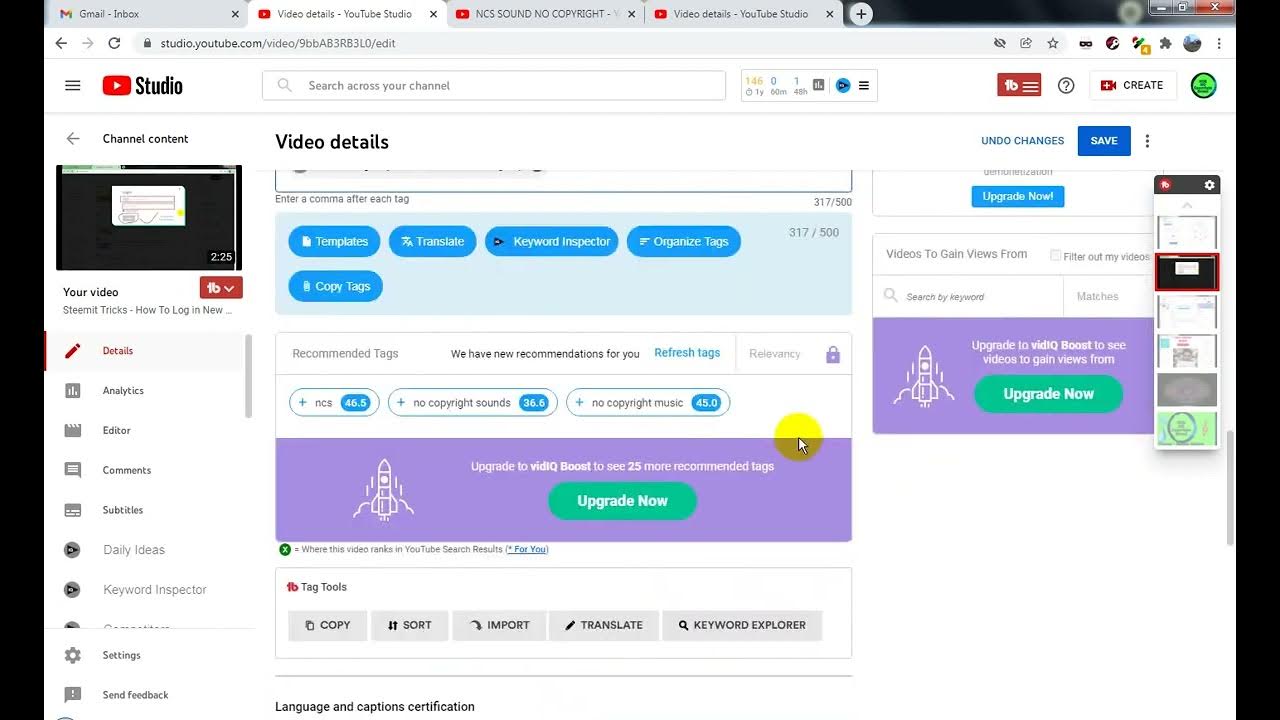Click the Relevancy lock icon

coord(833,355)
